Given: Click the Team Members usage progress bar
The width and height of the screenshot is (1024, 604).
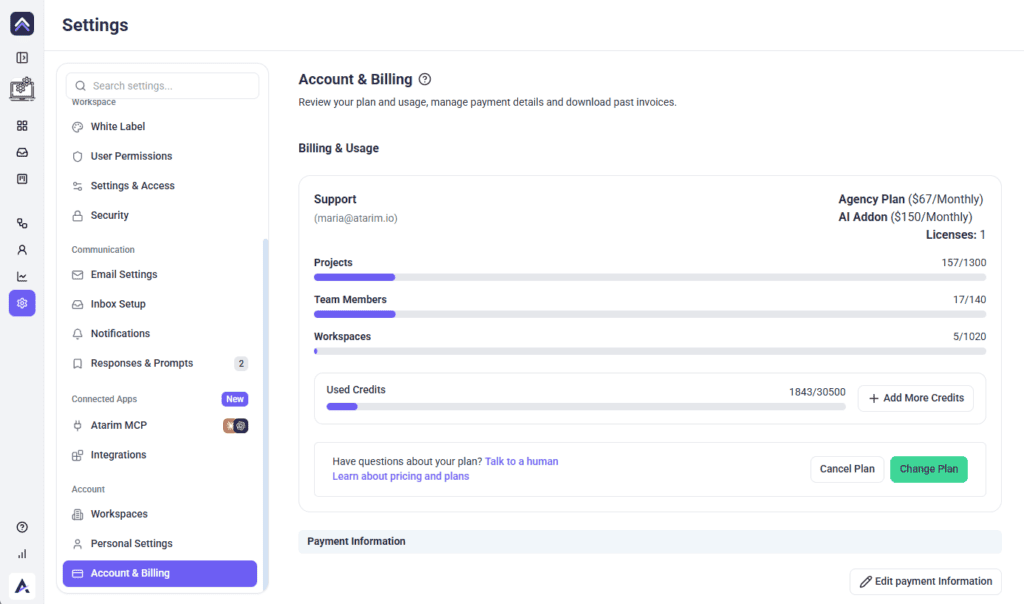Looking at the screenshot, I should click(x=650, y=314).
